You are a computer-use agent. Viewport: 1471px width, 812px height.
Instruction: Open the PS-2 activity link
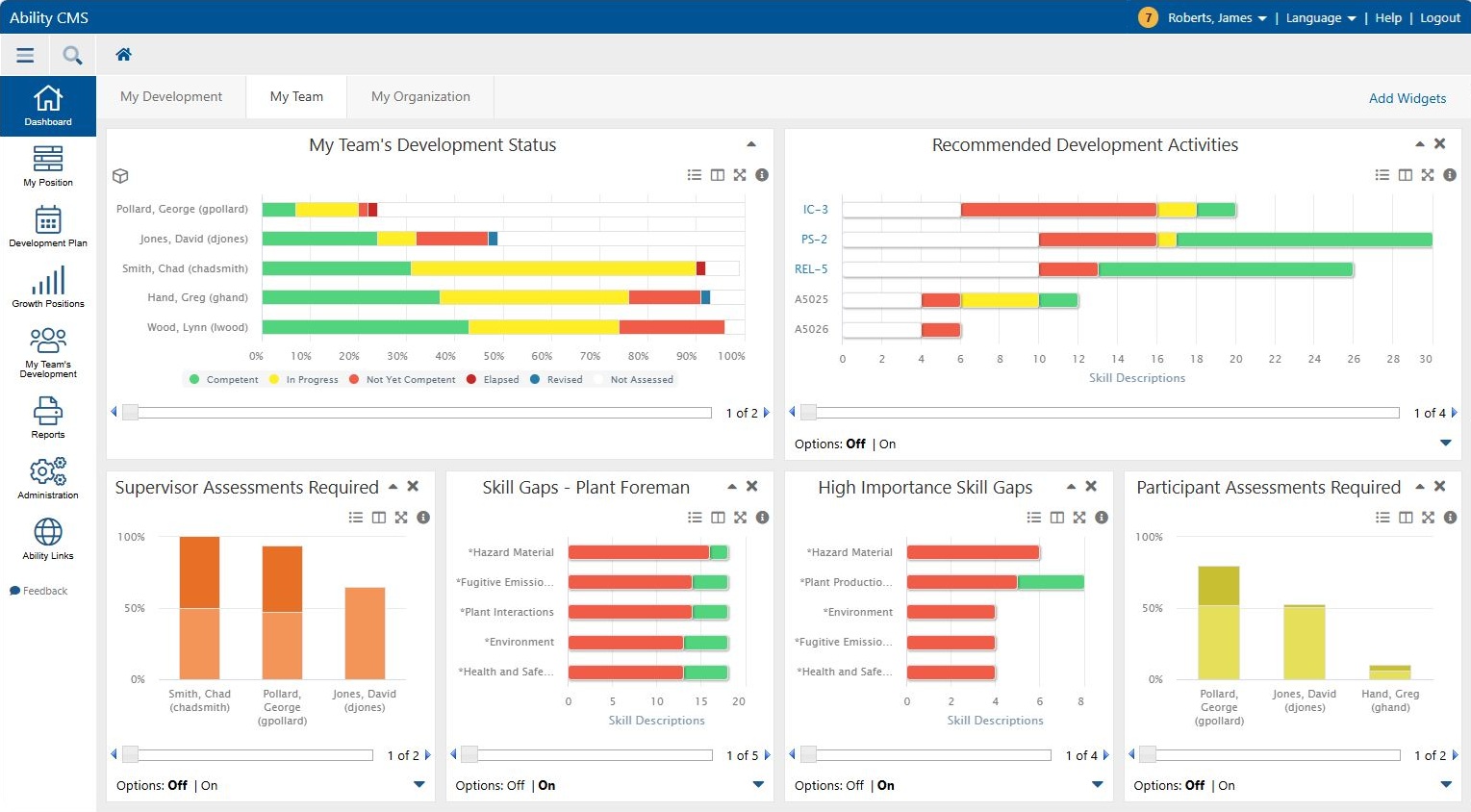(x=814, y=239)
